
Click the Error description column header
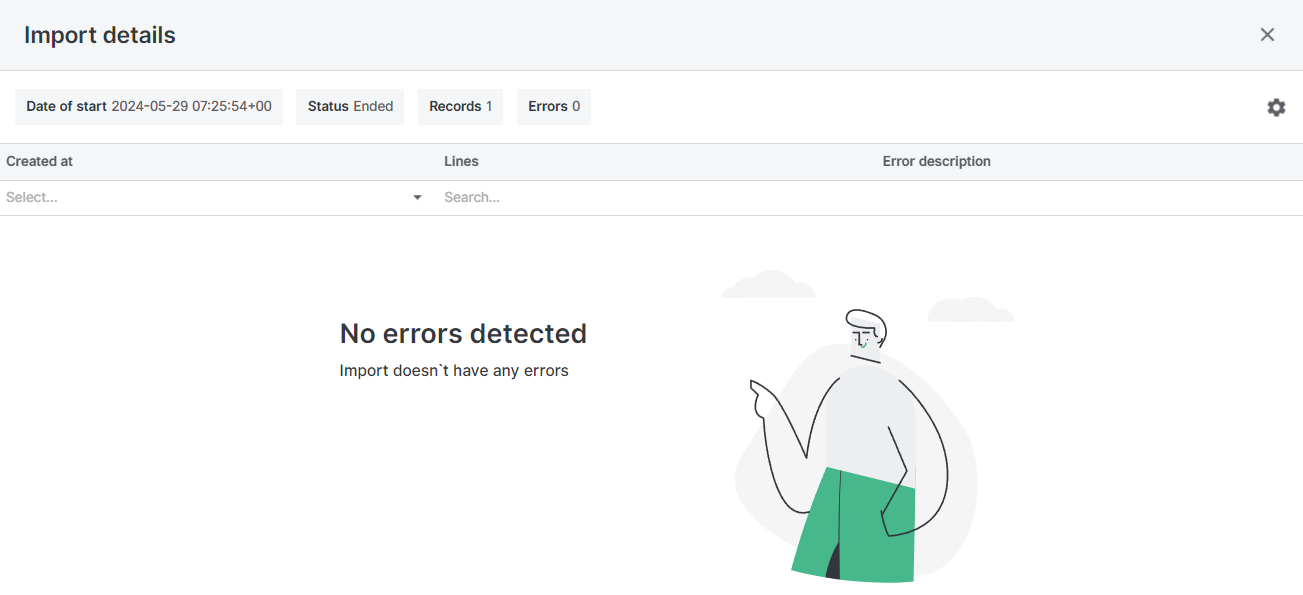936,161
